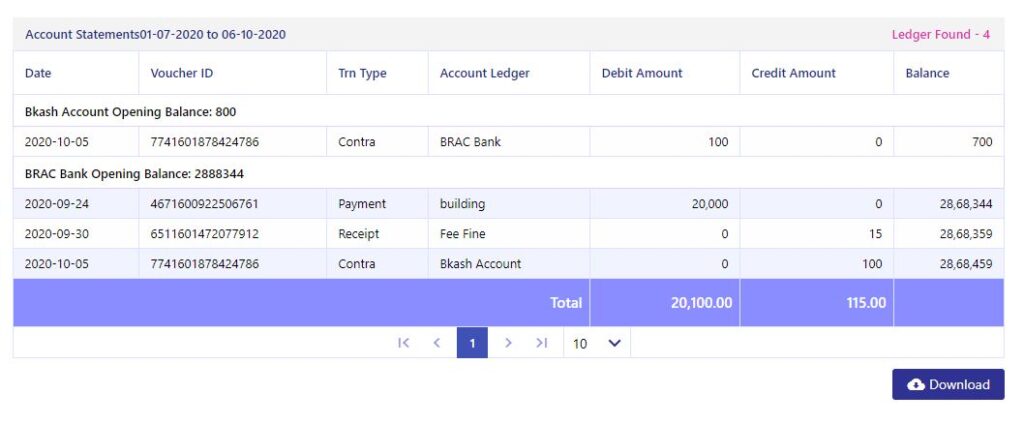Go to previous page chevron
Viewport: 1024px width, 425px height.
(x=437, y=343)
